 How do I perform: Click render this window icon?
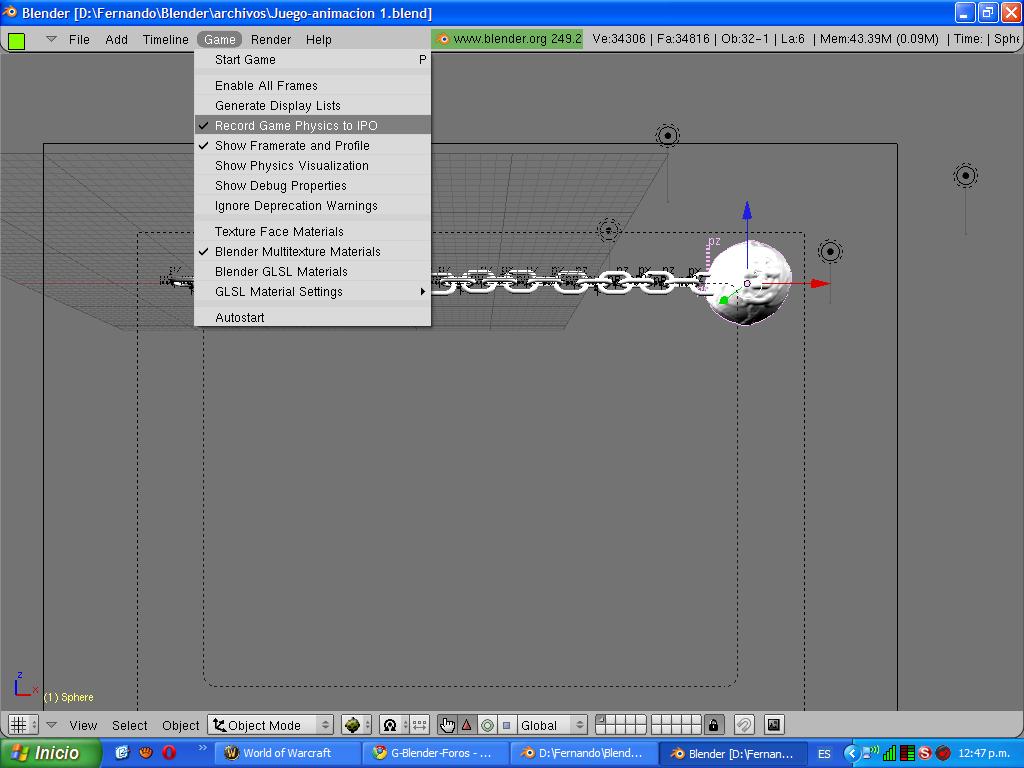pyautogui.click(x=774, y=725)
